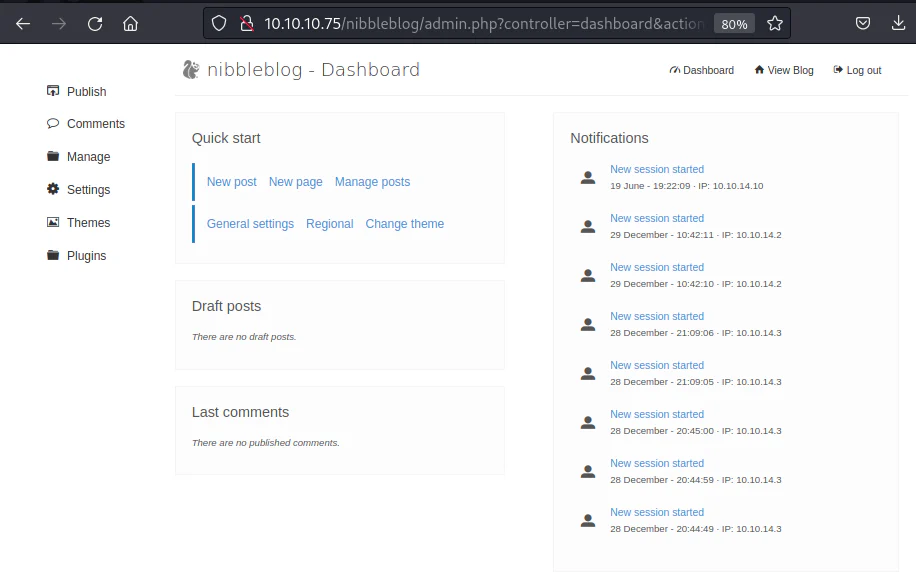
Task: Click the Comments speech bubble icon
Action: [x=53, y=123]
